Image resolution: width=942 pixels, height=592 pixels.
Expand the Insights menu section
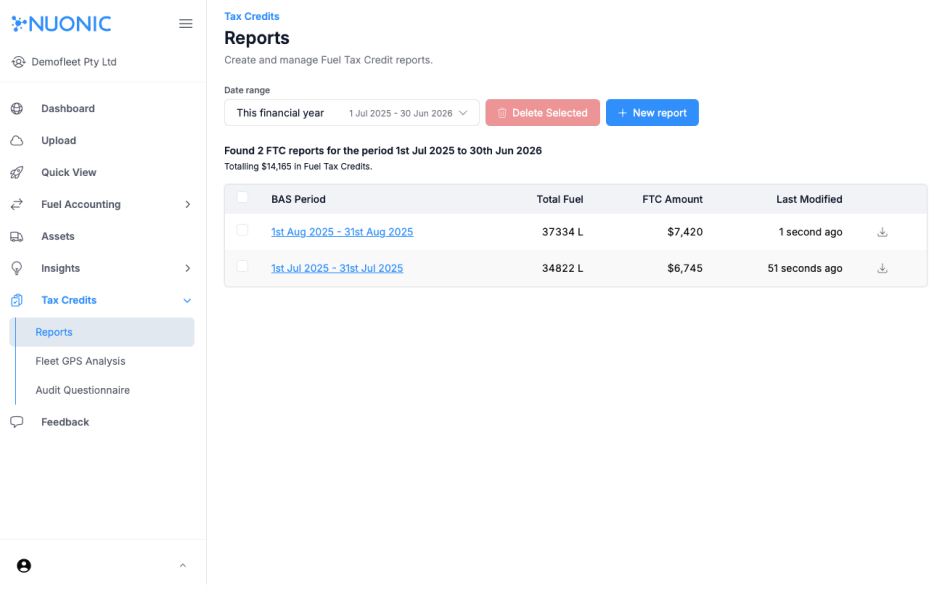(187, 269)
